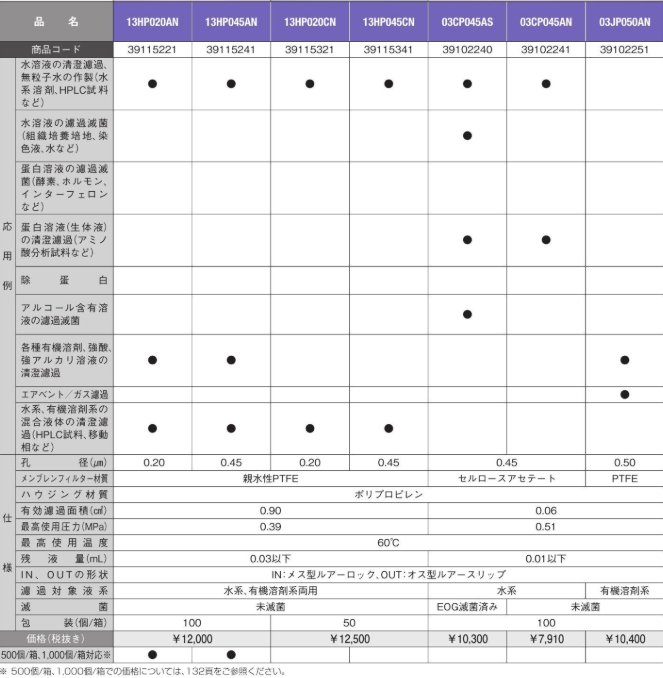Click the EOG滅菌済み sterilization cell
663x678 pixels.
(x=467, y=606)
